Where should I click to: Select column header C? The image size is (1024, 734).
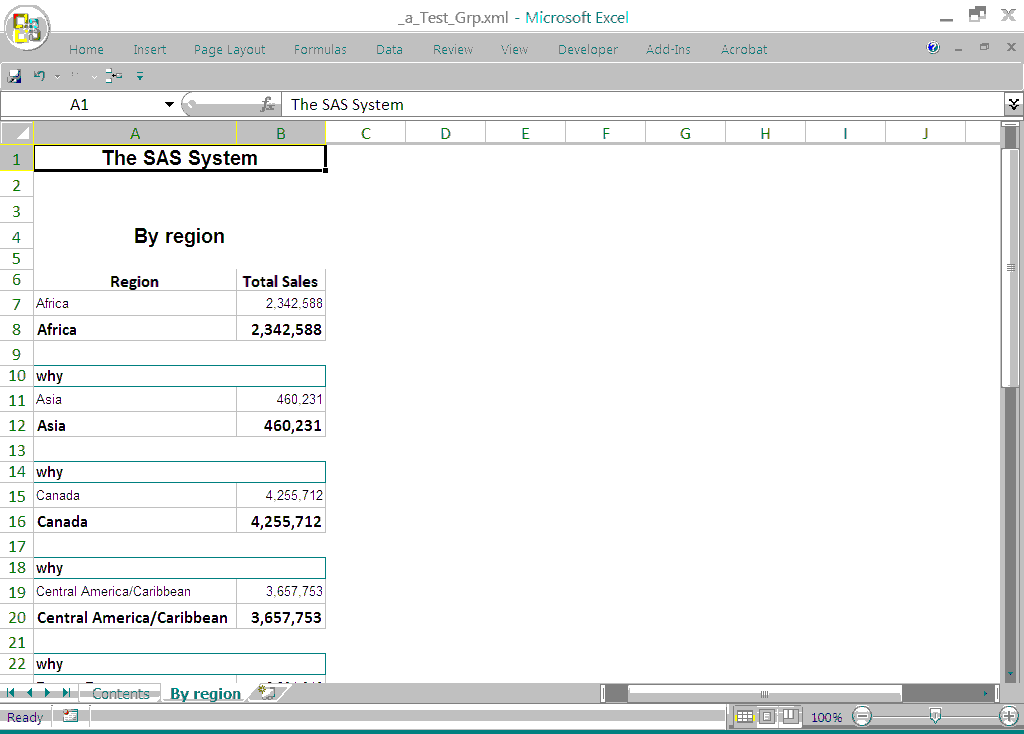click(x=366, y=133)
